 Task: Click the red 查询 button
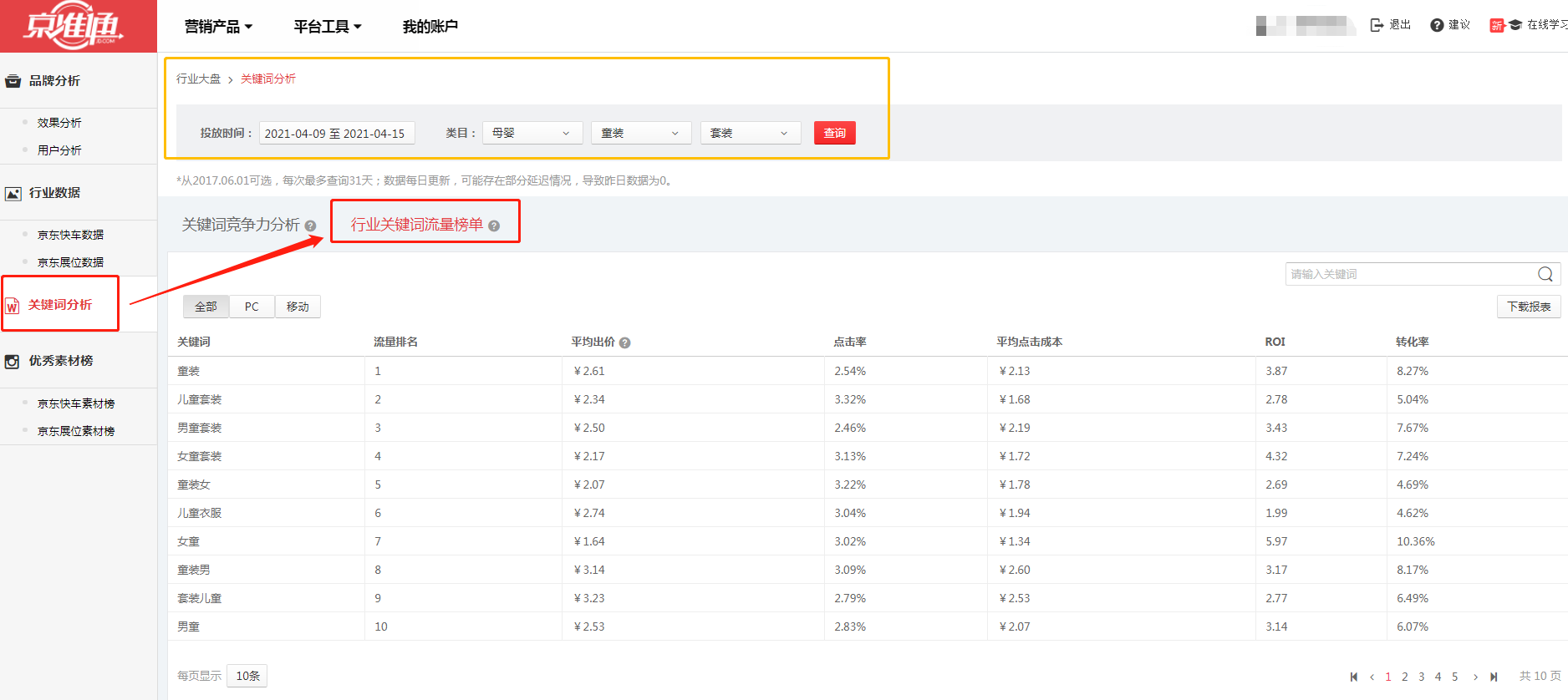834,133
